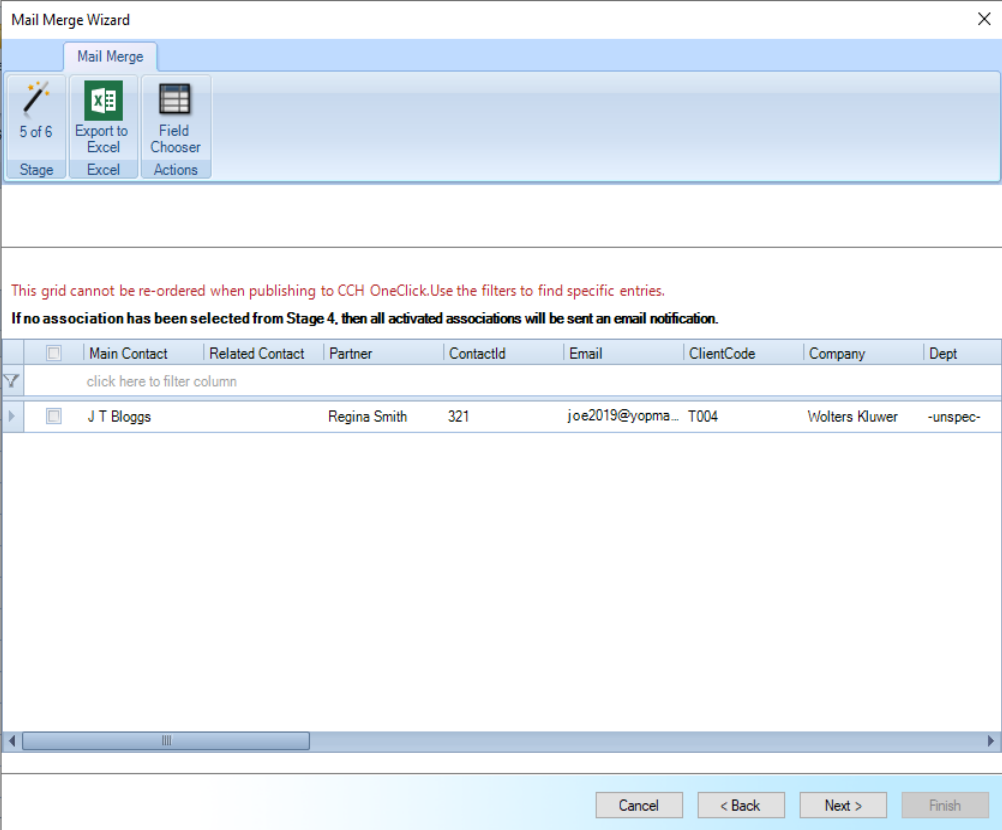
Task: Select the Wolters Kluwer company cell
Action: 863,417
